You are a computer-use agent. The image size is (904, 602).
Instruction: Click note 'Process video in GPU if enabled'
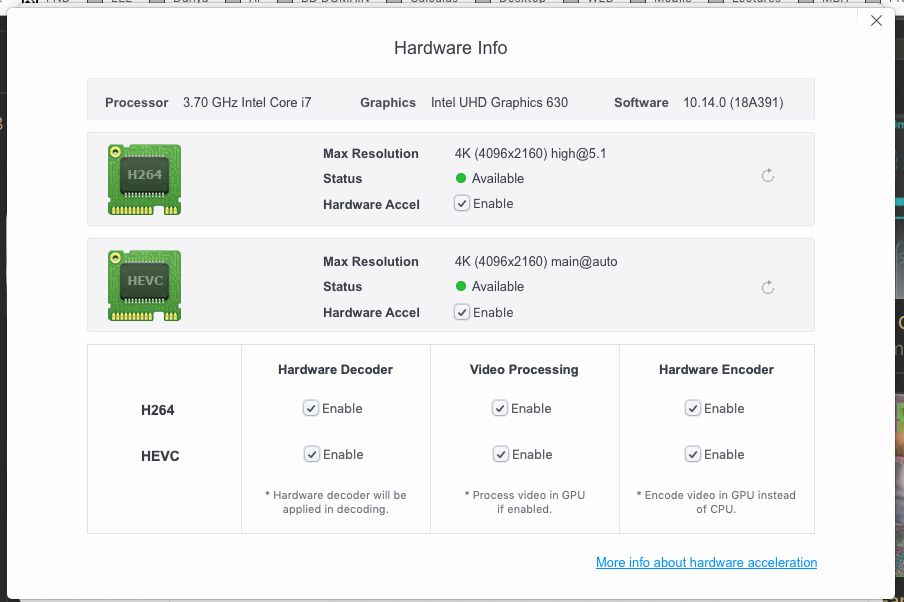[525, 502]
